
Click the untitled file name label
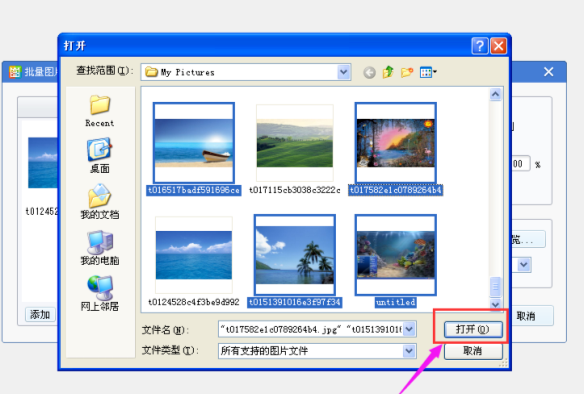pos(396,302)
